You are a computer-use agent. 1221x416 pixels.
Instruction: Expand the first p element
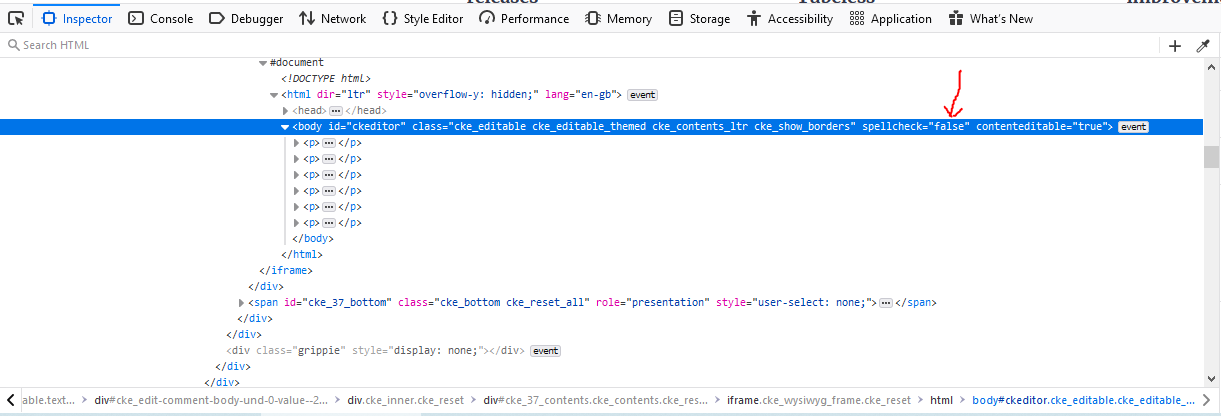point(296,143)
